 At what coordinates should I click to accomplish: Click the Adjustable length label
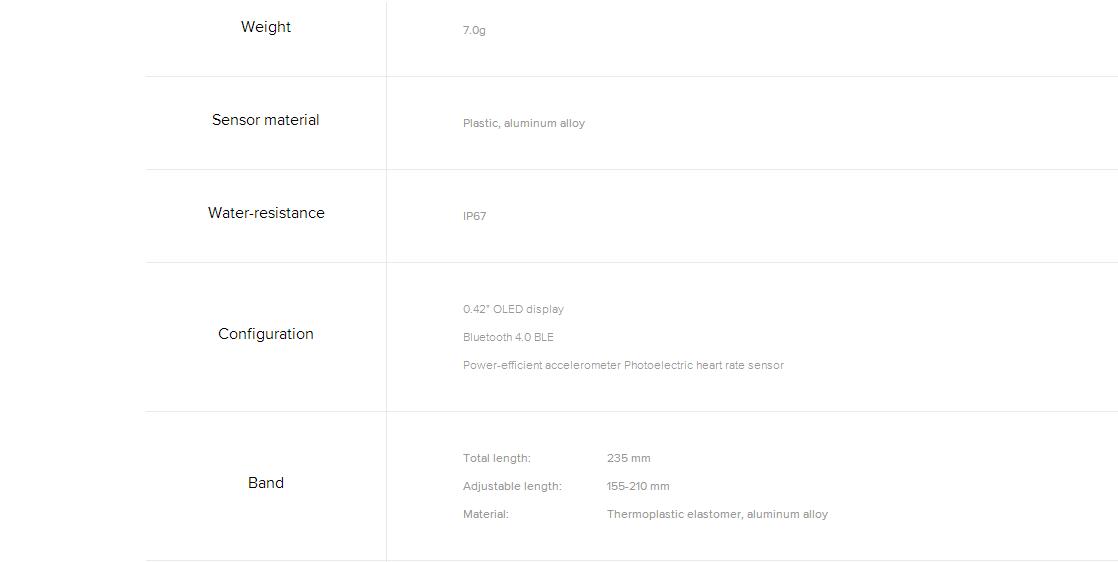(513, 486)
